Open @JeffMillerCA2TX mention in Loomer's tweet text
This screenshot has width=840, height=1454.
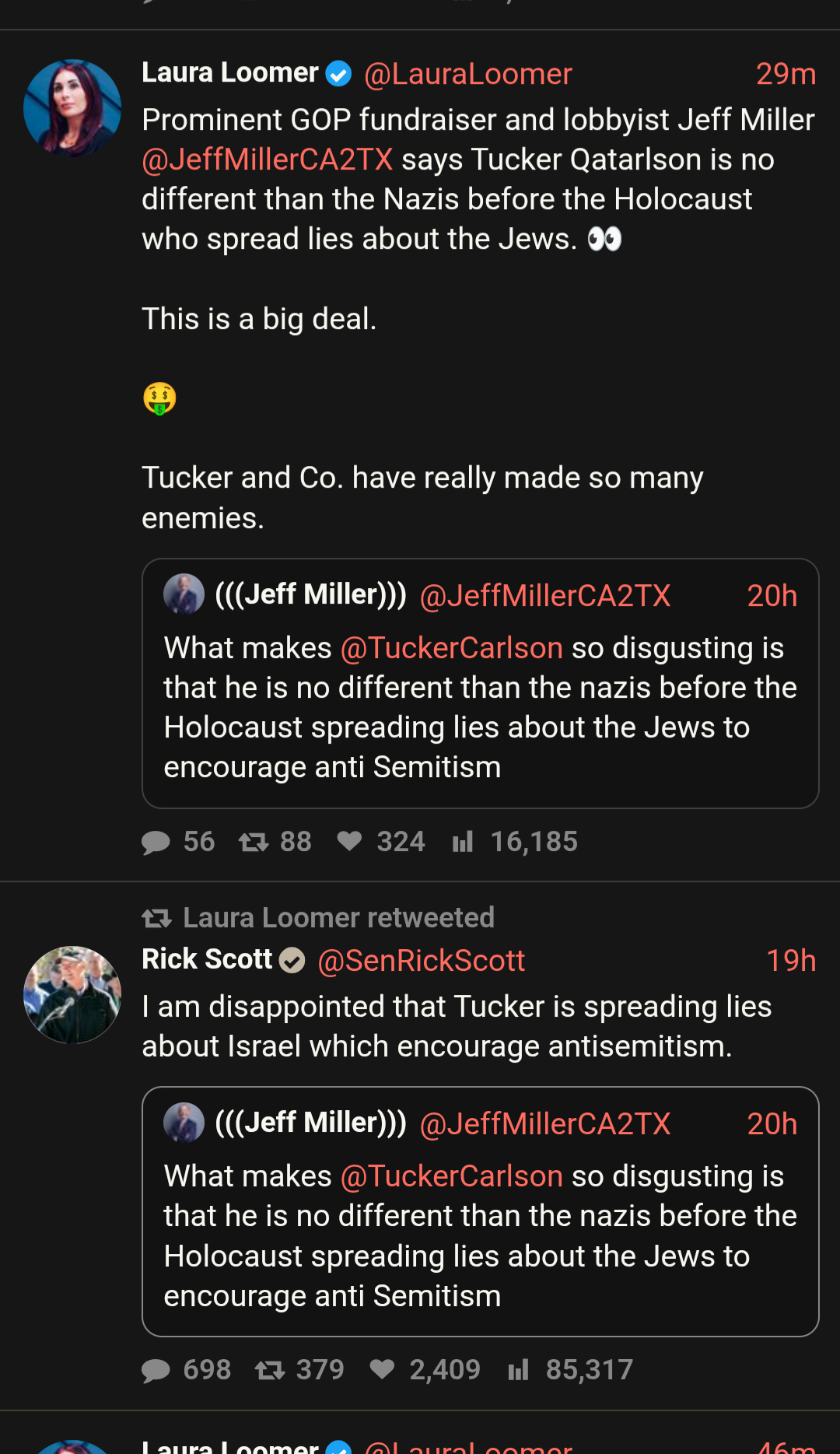point(267,159)
